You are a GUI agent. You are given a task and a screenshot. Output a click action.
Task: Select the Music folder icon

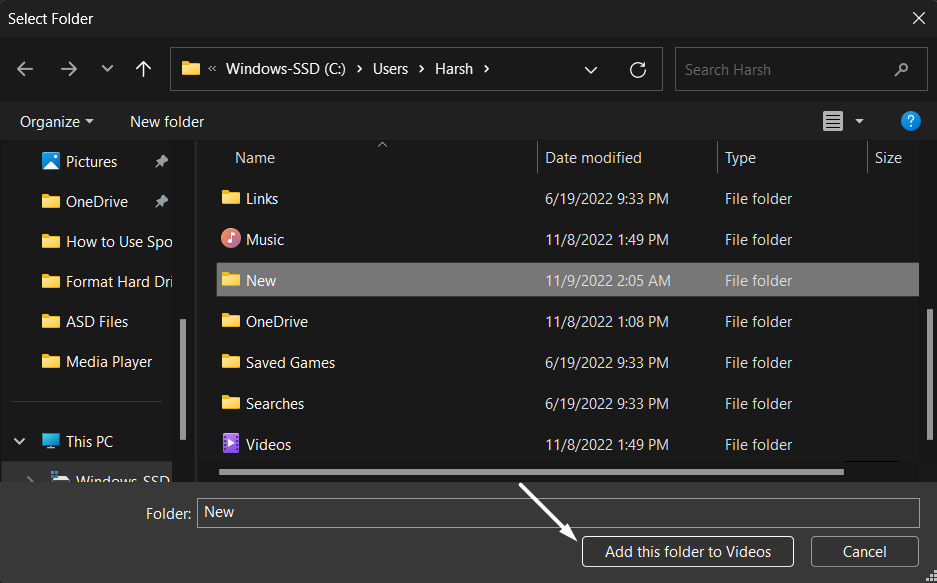coord(231,239)
